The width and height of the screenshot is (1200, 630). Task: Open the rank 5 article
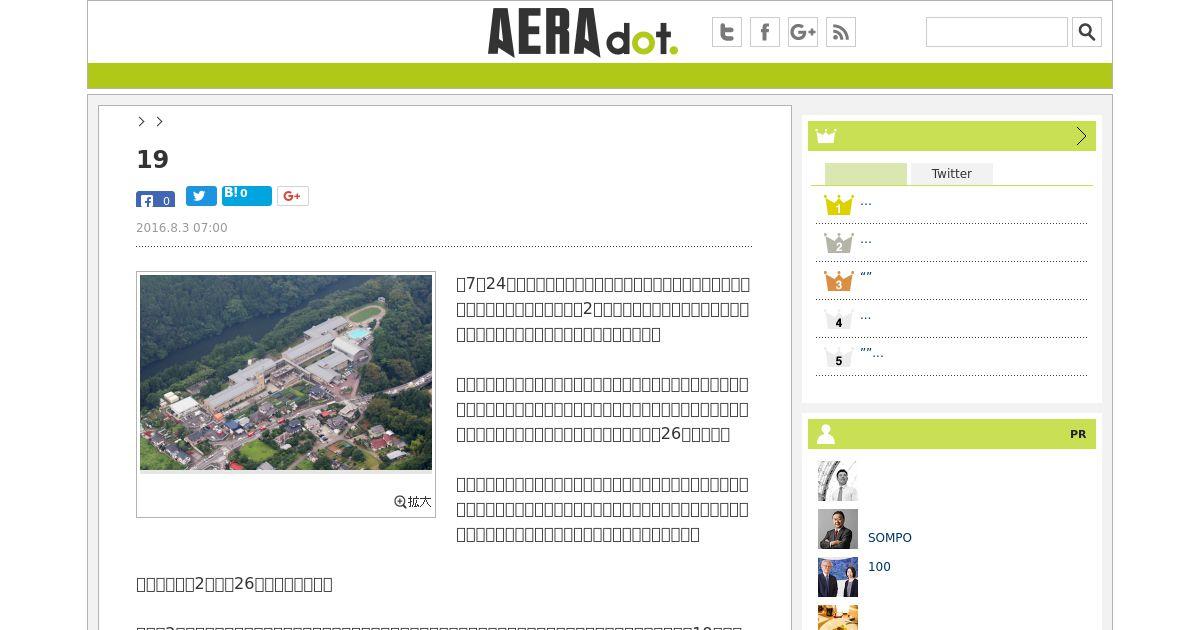pyautogui.click(x=838, y=357)
